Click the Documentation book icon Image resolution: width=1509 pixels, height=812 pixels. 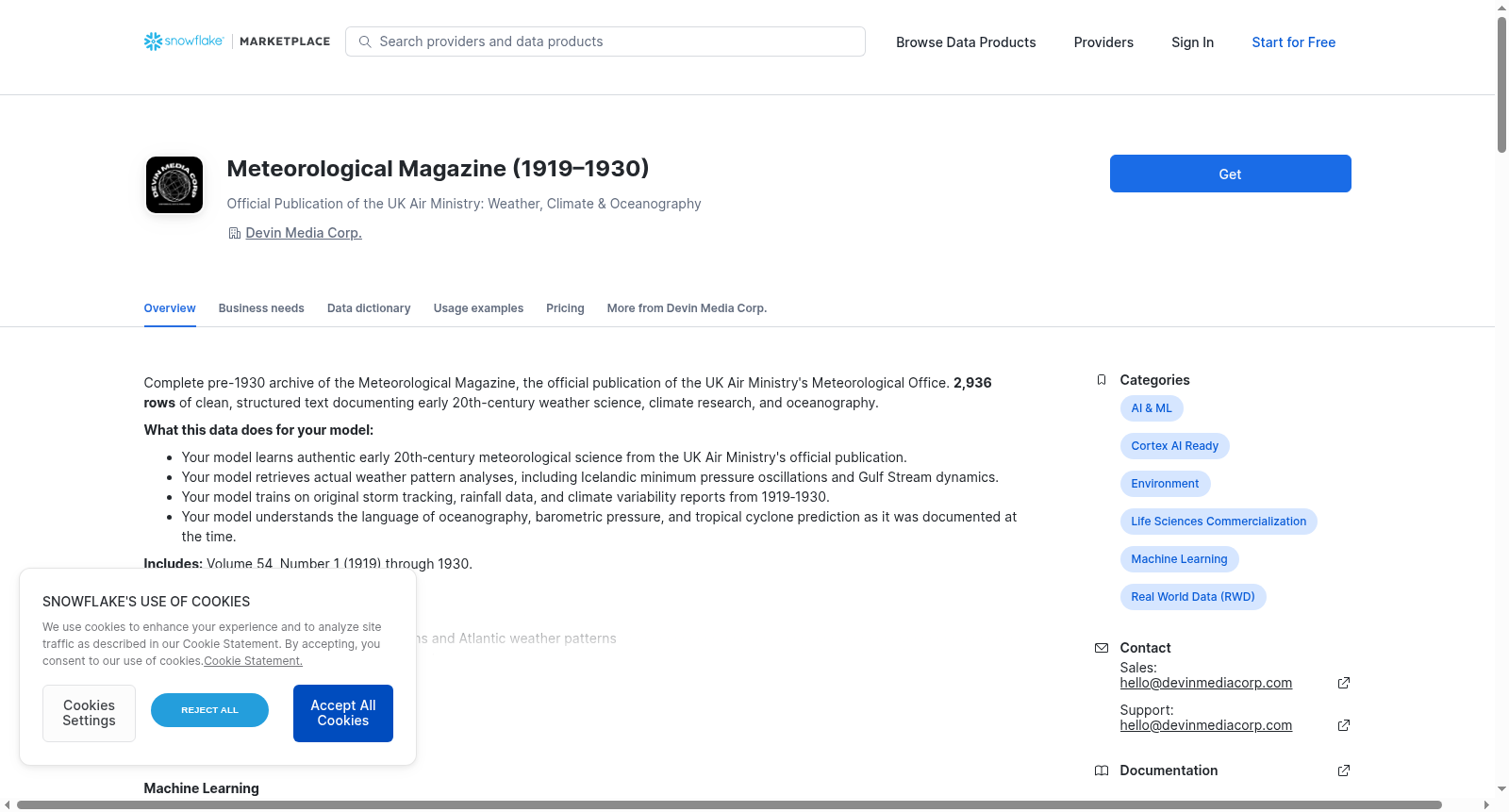(1102, 771)
